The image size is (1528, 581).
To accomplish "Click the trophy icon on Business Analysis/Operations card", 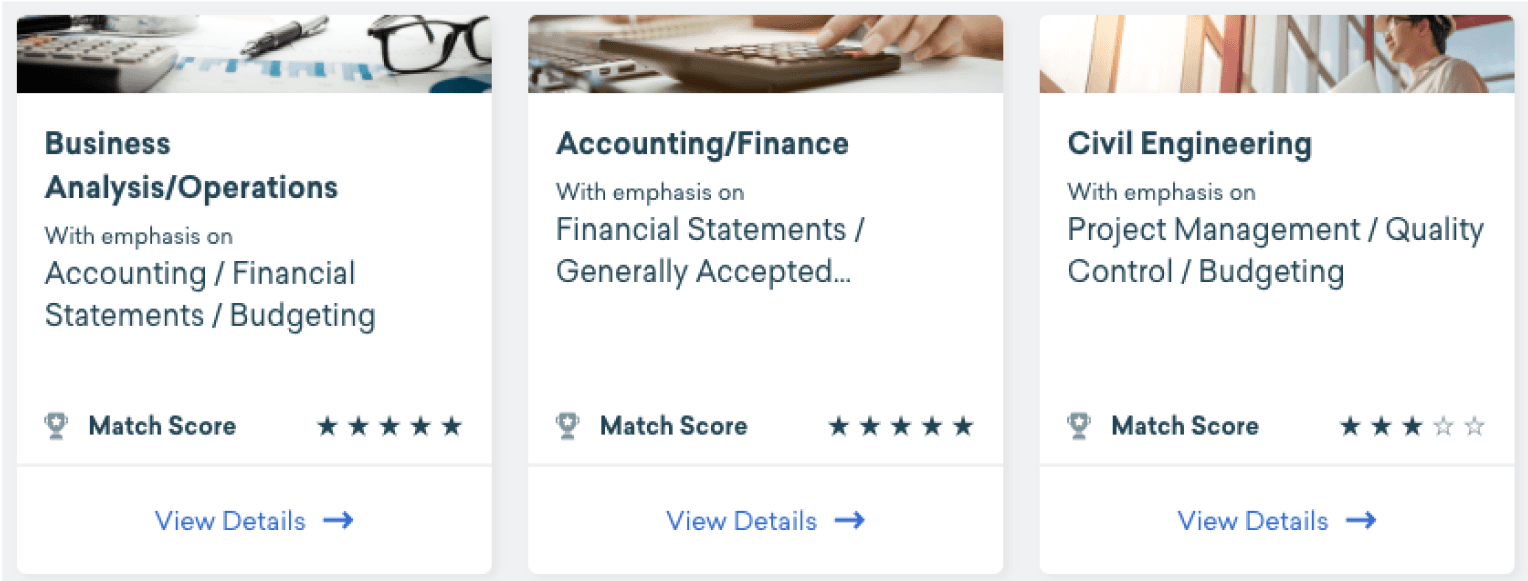I will click(x=56, y=427).
